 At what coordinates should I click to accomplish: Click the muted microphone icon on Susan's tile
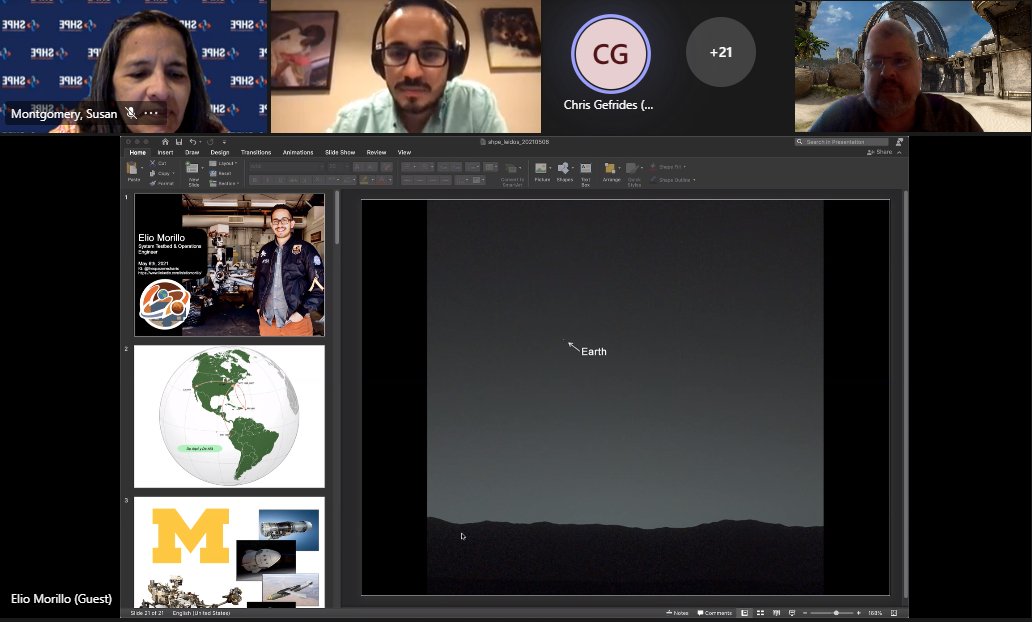(x=131, y=113)
